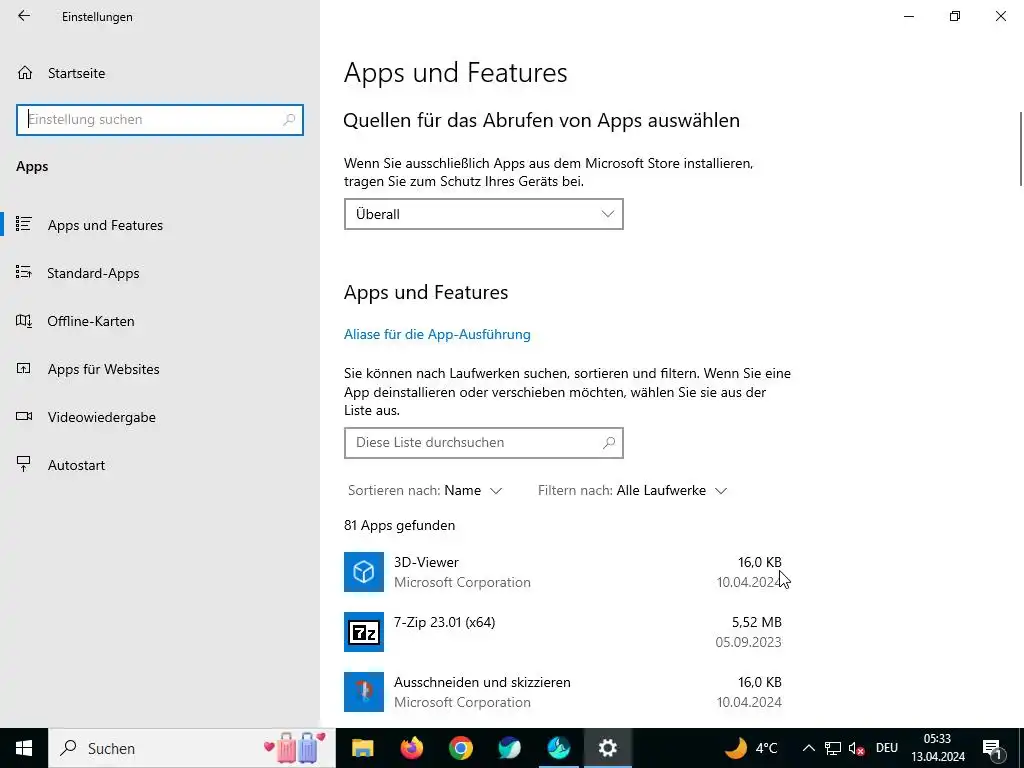1024x768 pixels.
Task: Click the network icon in system tray
Action: point(833,748)
